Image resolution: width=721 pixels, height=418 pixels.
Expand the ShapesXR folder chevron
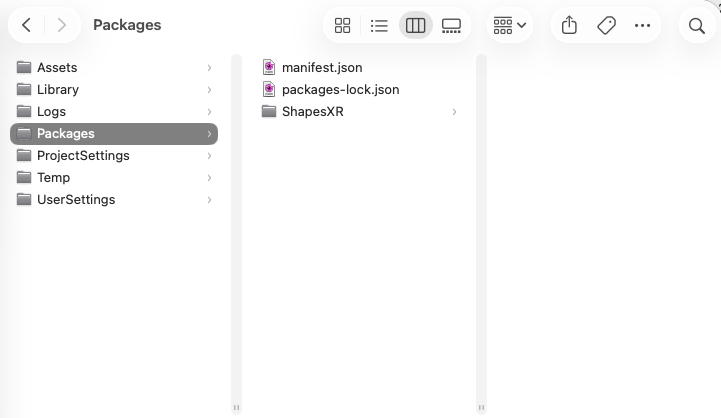454,112
